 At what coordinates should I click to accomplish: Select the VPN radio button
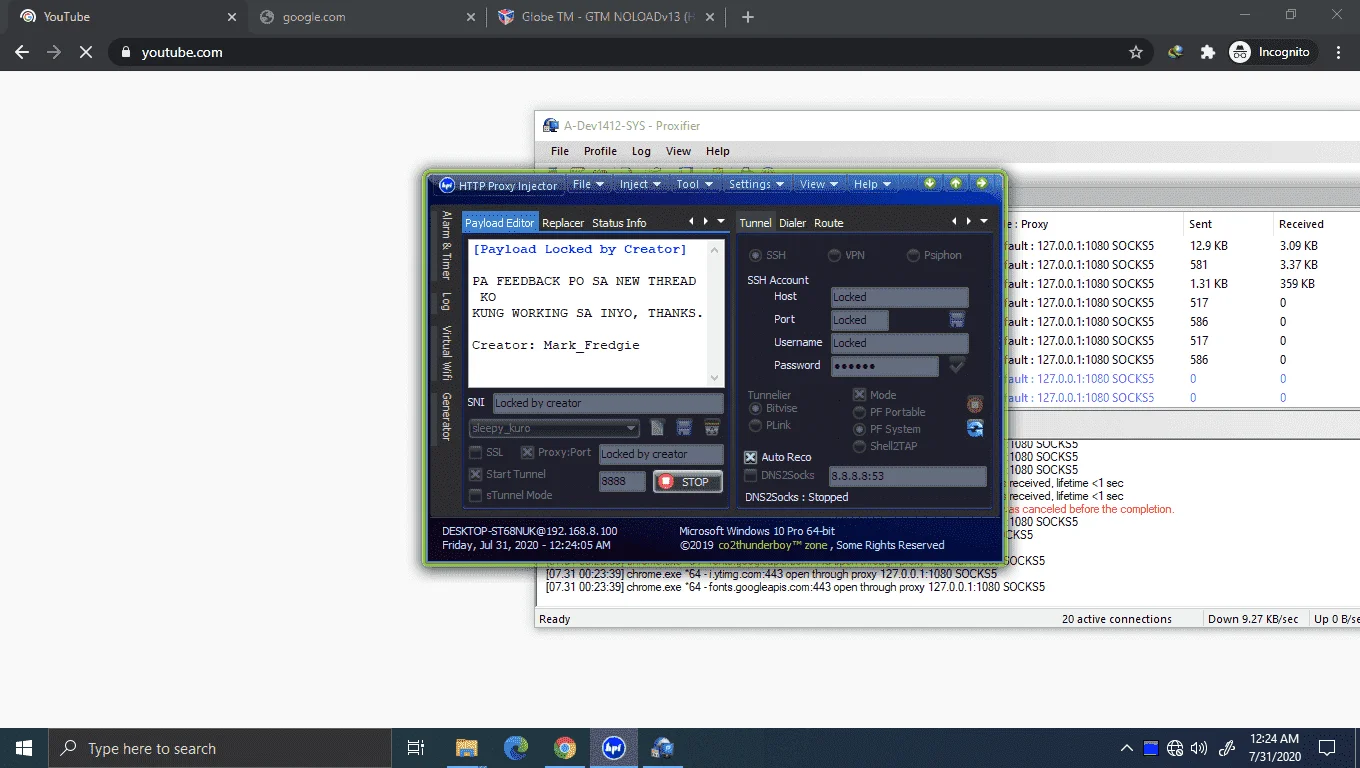click(x=834, y=256)
